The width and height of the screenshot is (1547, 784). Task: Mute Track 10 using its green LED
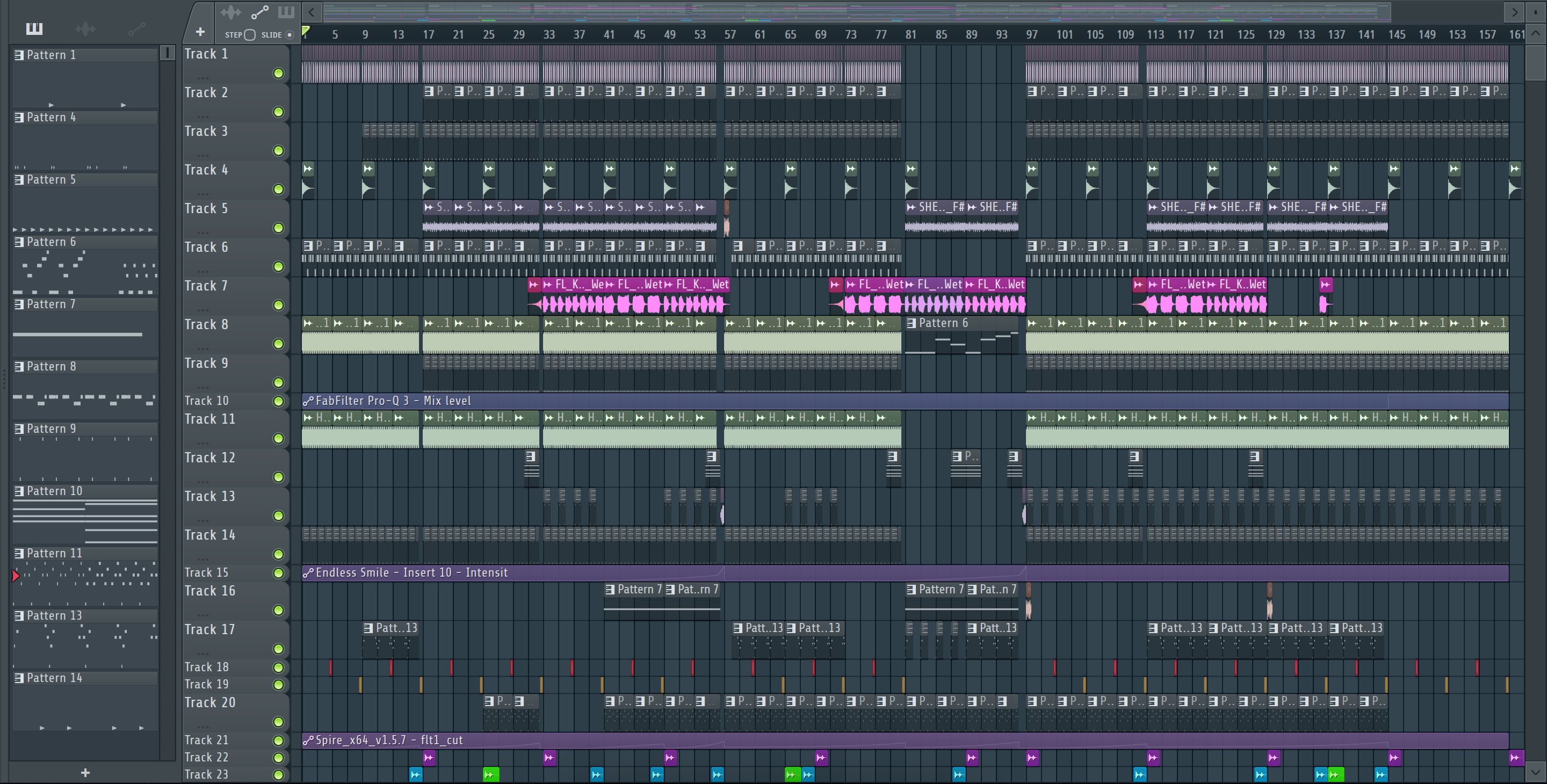point(278,401)
